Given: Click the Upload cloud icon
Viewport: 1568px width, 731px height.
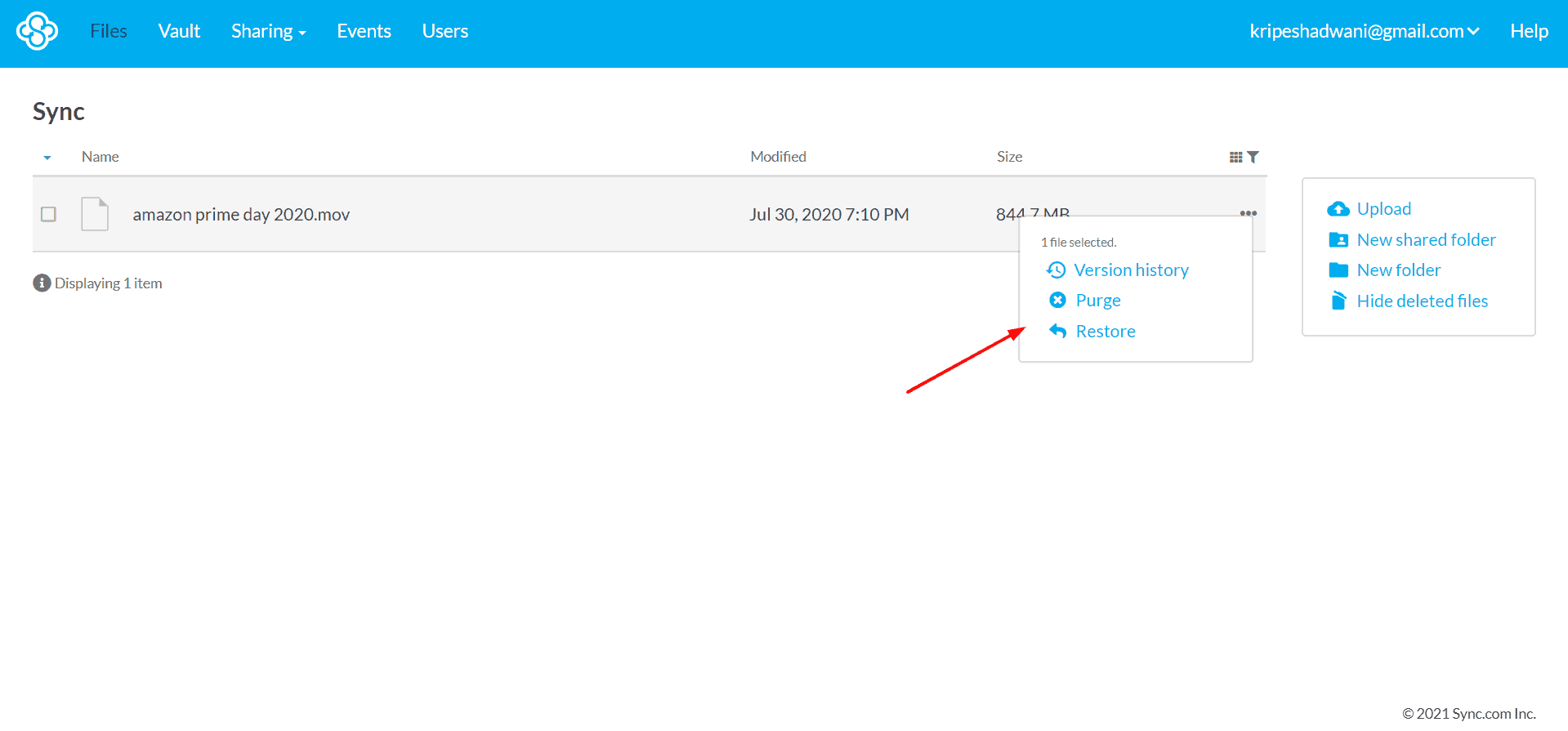Looking at the screenshot, I should click(x=1338, y=209).
